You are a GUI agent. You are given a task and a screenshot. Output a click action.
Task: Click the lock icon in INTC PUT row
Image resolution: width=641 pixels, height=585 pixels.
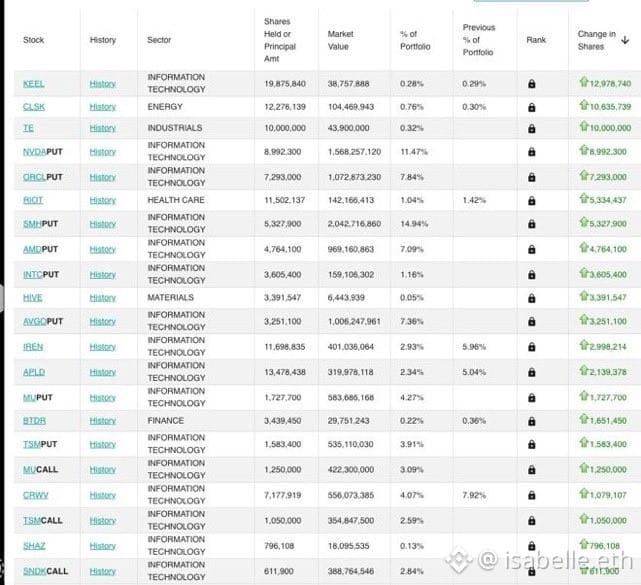point(531,275)
